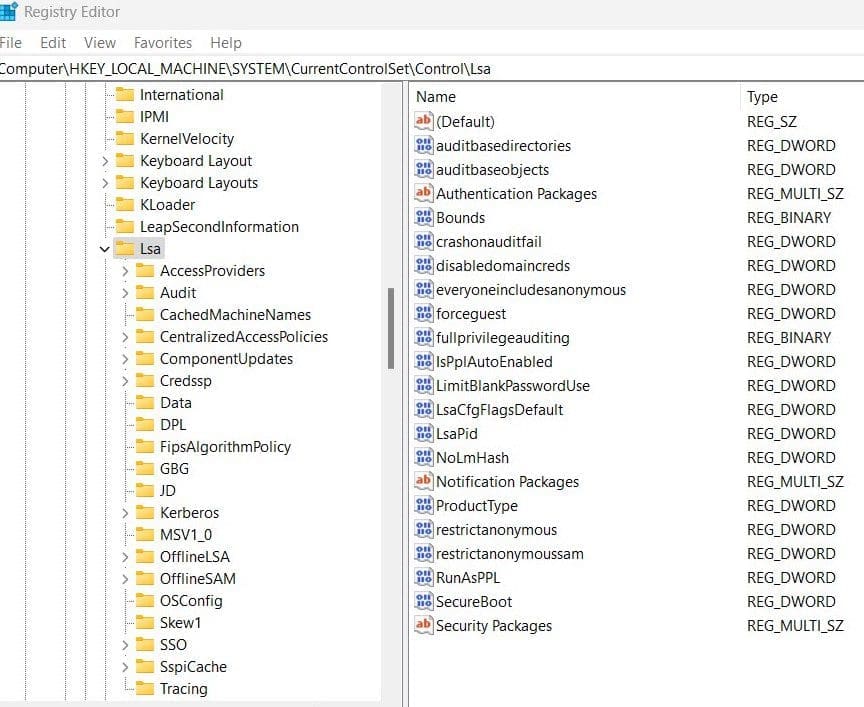Click the Kerberos folder icon
The width and height of the screenshot is (864, 707).
click(x=145, y=512)
